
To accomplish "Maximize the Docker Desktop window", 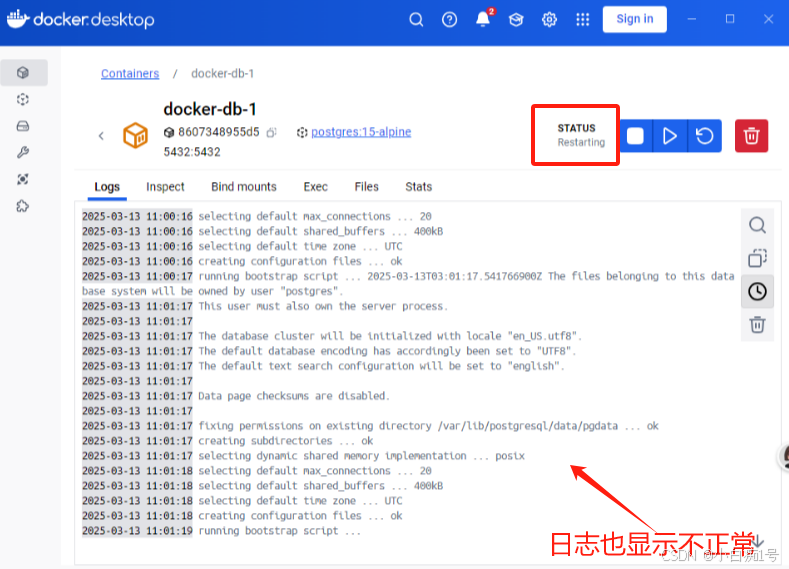I will (730, 19).
